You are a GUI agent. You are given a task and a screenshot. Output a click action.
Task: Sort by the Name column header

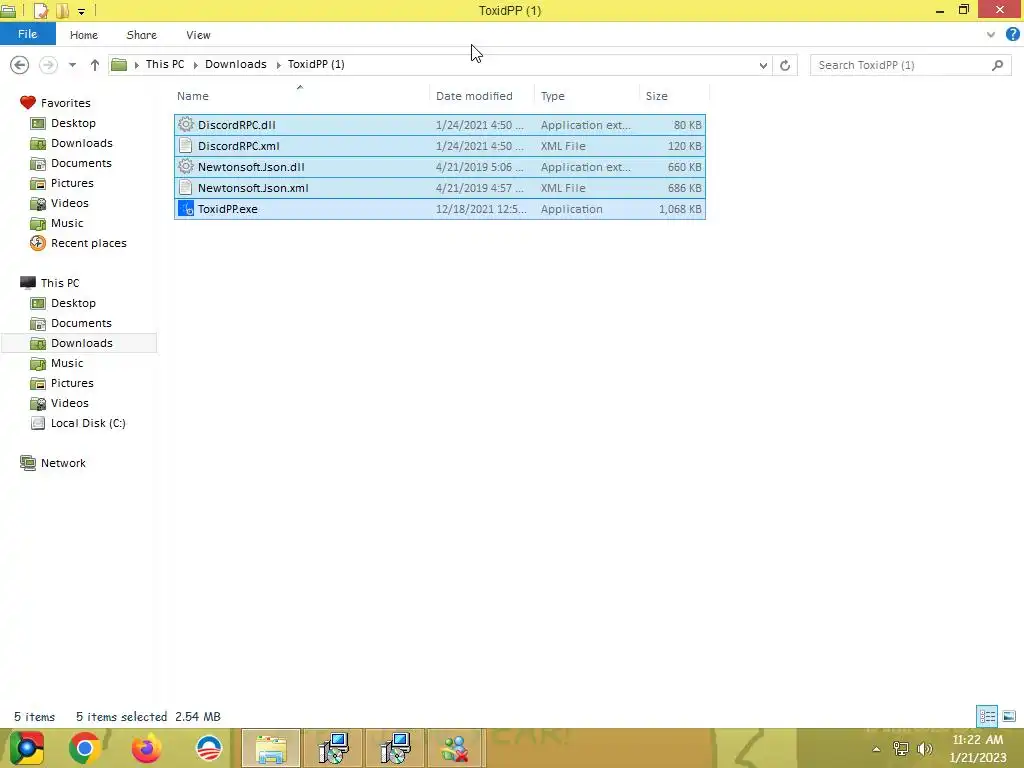[193, 96]
